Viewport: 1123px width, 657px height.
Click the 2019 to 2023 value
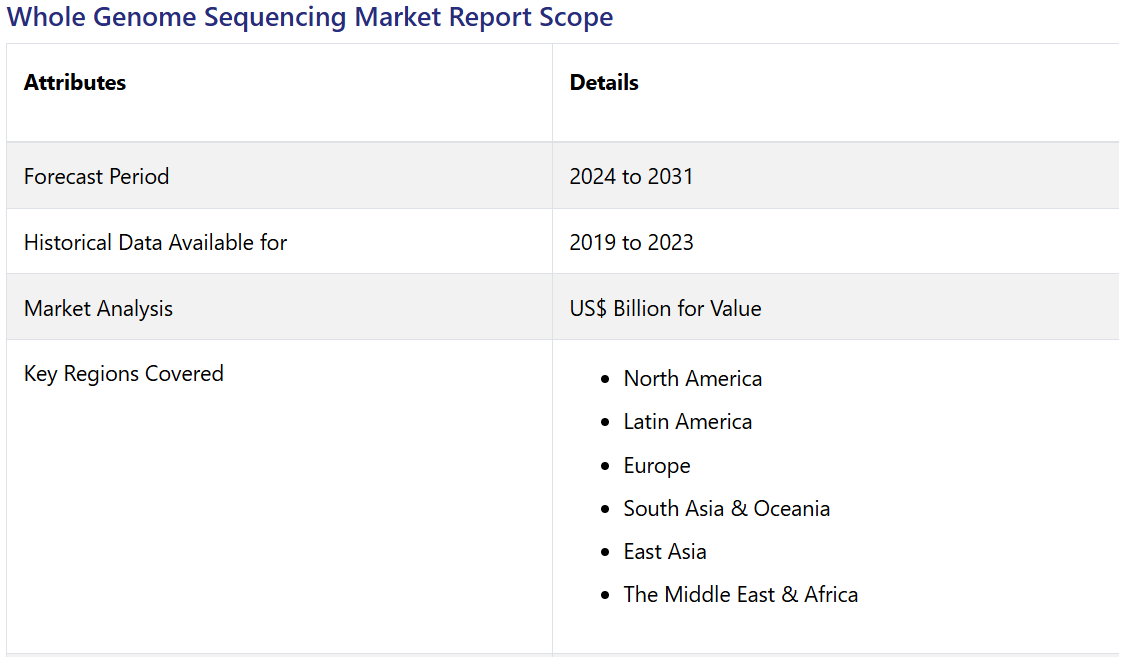[x=631, y=242]
